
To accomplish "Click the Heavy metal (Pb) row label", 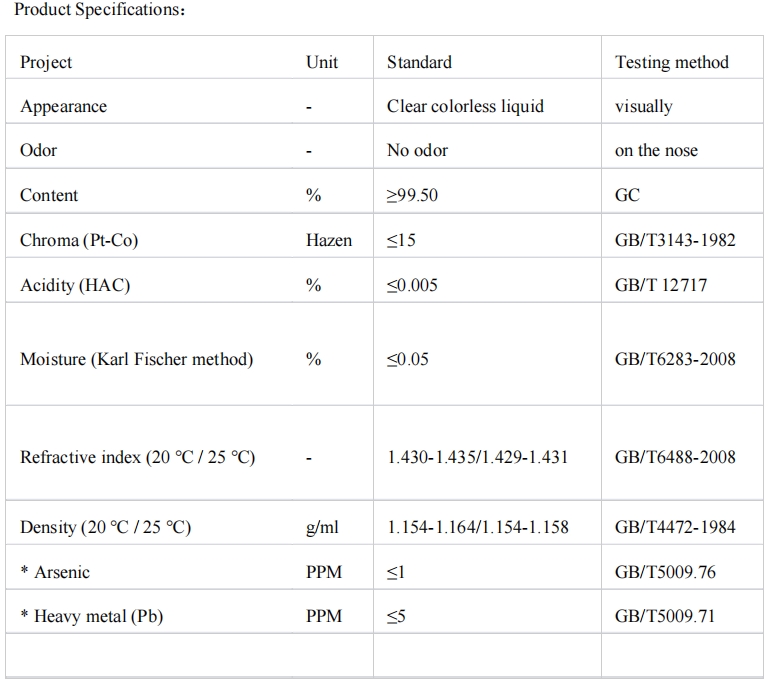I will [x=92, y=616].
